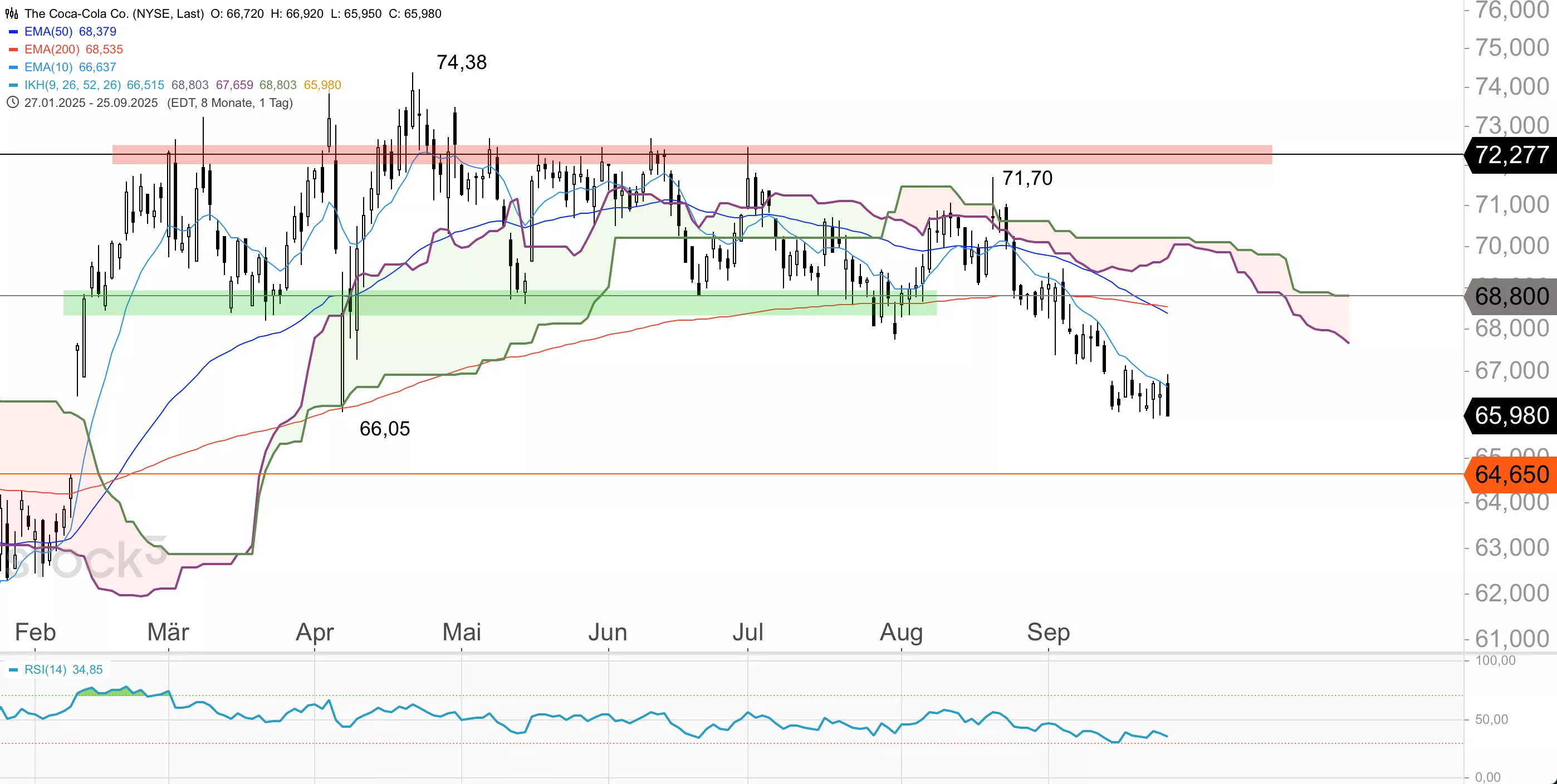Image resolution: width=1557 pixels, height=784 pixels.
Task: Click the Mai label on time axis
Action: (x=461, y=633)
